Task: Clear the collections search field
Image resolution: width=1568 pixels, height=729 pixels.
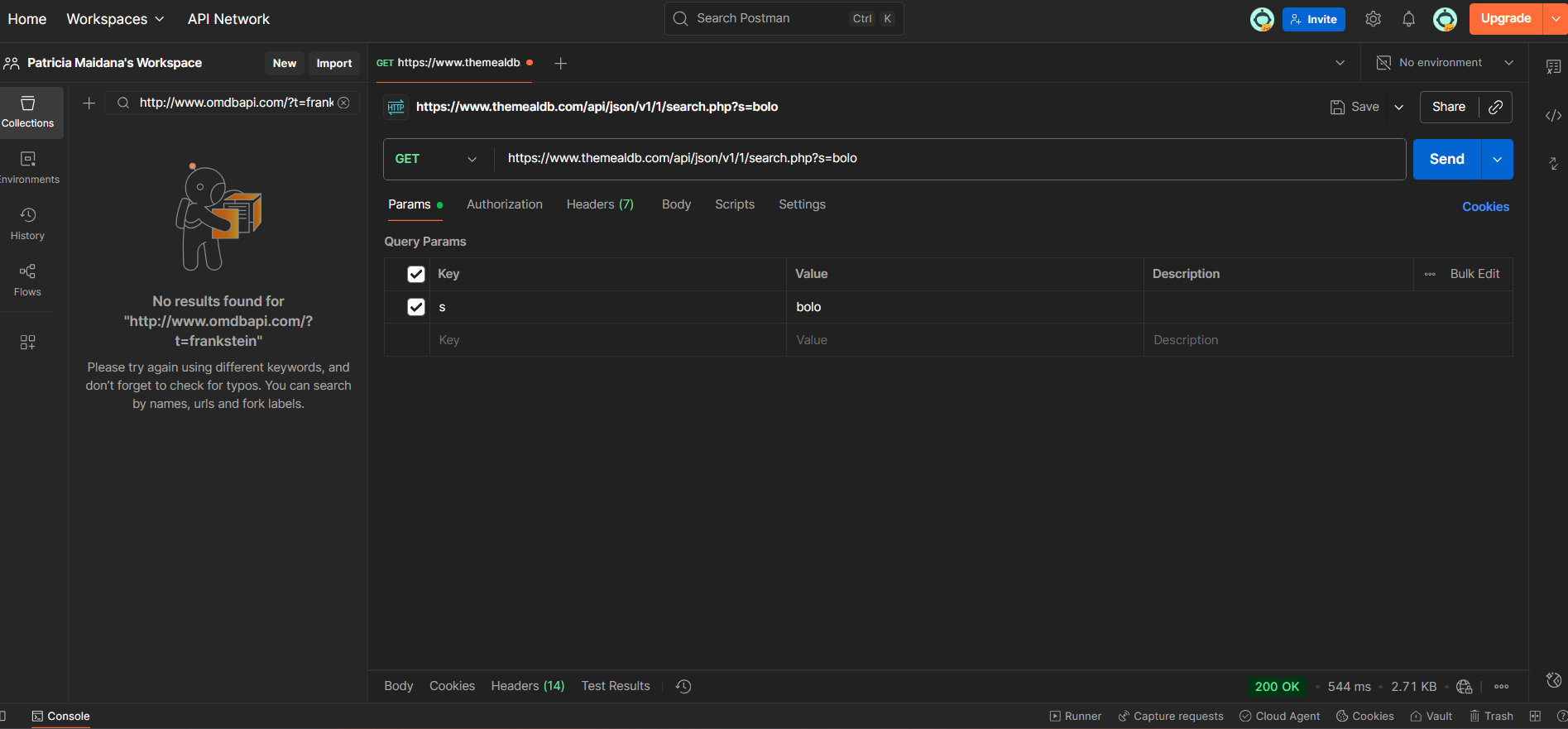Action: 343,103
